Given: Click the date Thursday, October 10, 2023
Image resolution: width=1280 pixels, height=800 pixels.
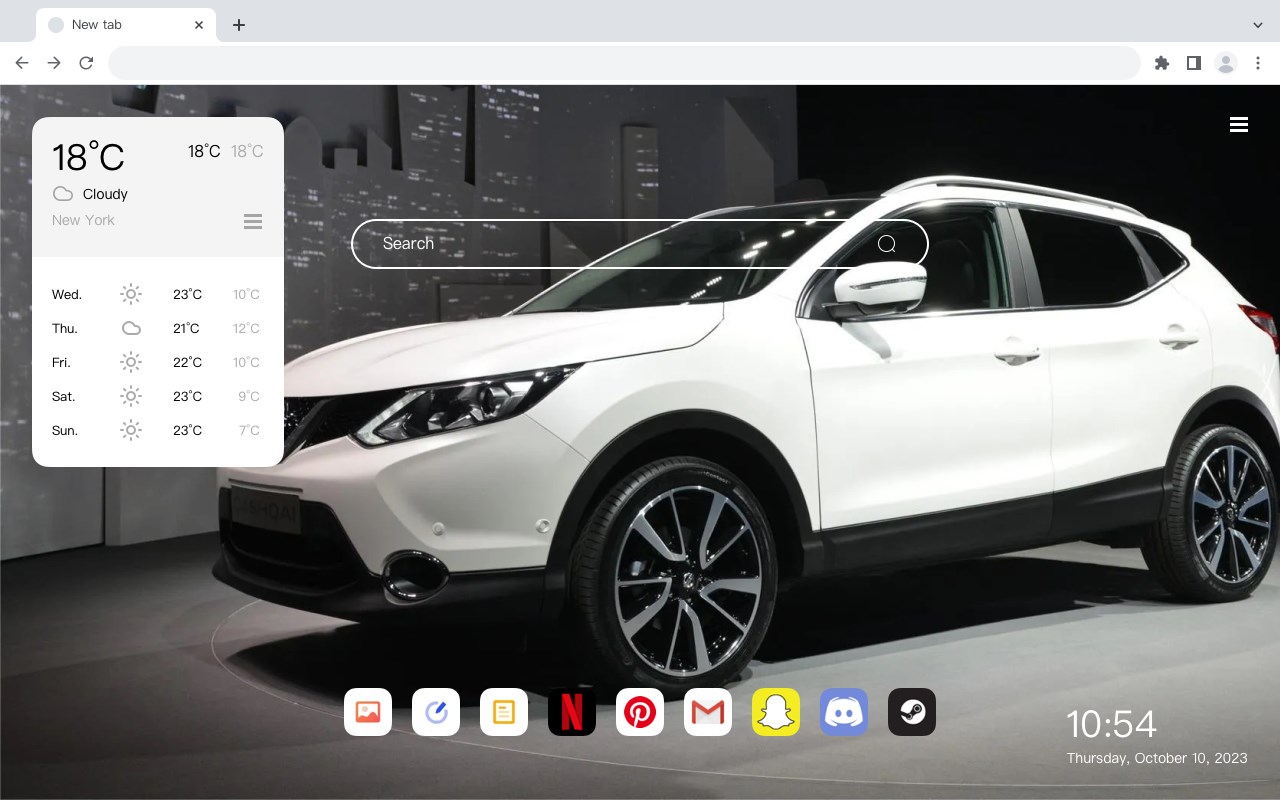Looking at the screenshot, I should tap(1157, 758).
